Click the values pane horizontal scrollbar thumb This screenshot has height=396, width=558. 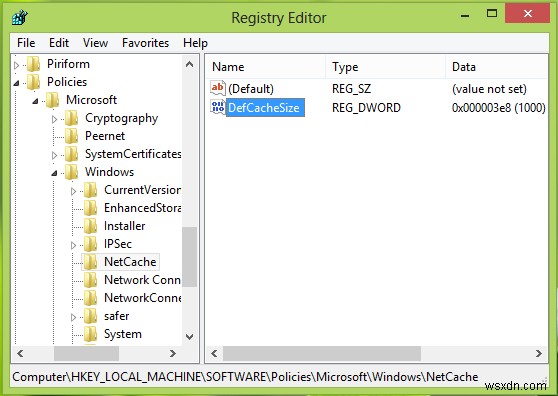point(322,353)
